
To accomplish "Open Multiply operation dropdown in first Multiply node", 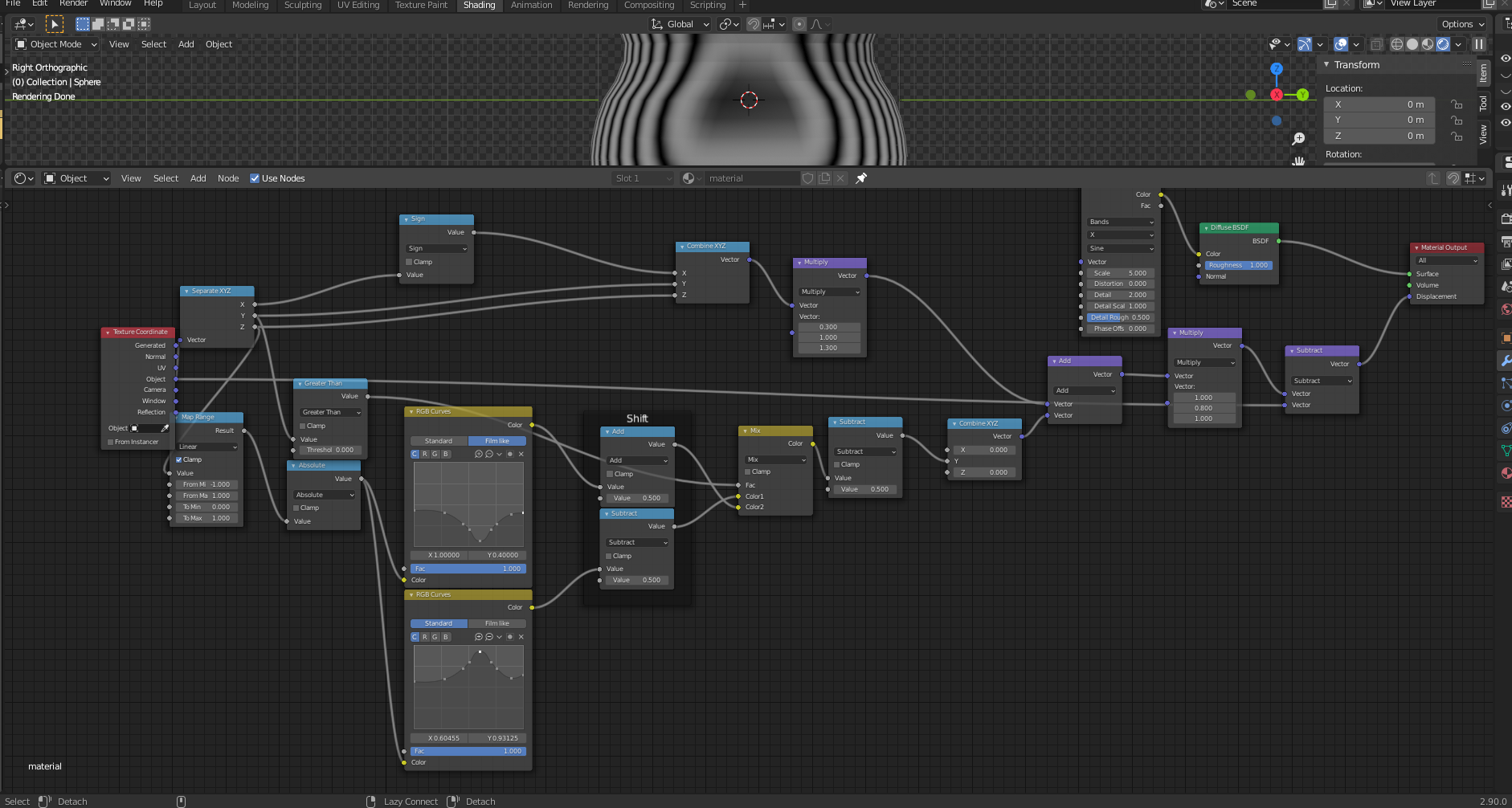I will tap(830, 292).
